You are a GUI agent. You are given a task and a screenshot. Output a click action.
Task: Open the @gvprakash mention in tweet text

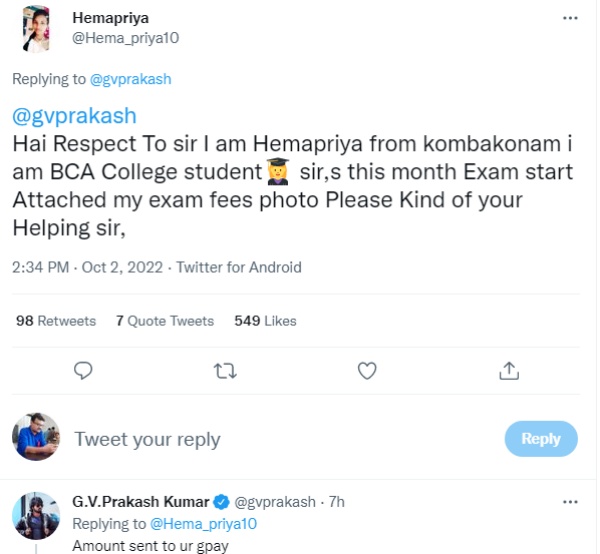[x=74, y=114]
